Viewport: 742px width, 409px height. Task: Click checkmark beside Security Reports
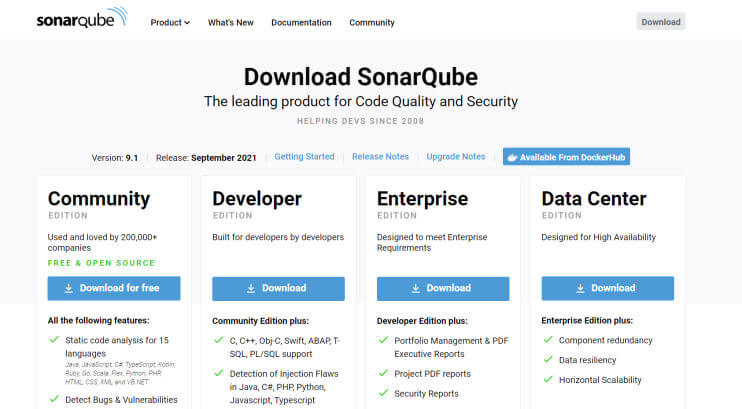coord(383,393)
